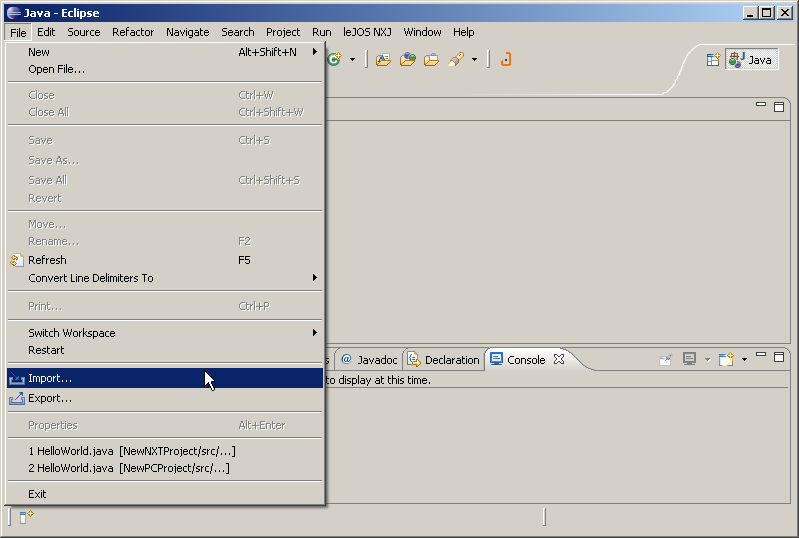Minimize the Console panel
The image size is (799, 538).
tap(761, 355)
